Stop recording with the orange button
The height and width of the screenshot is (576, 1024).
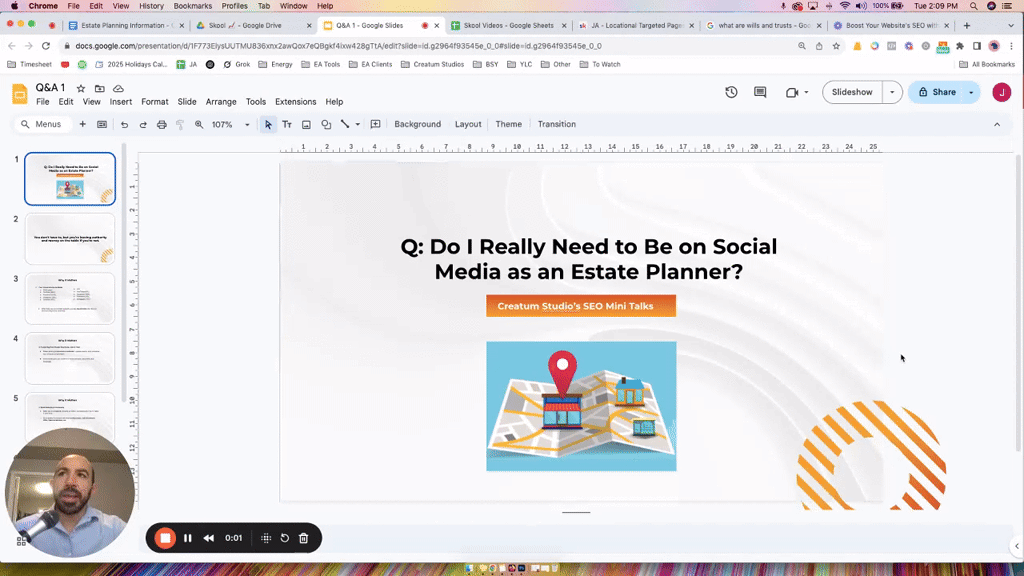(165, 538)
